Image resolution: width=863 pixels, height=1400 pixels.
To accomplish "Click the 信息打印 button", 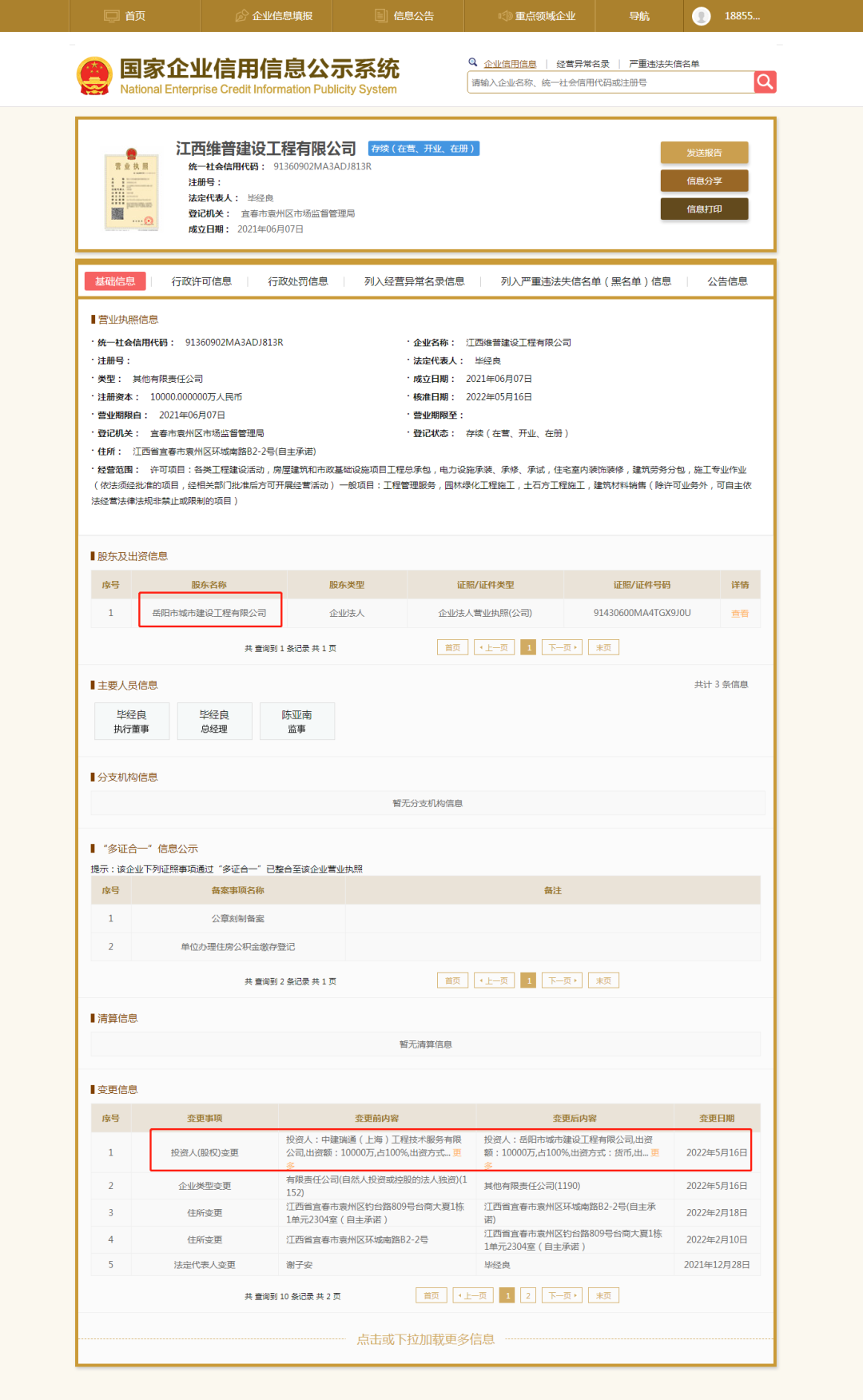I will point(704,209).
